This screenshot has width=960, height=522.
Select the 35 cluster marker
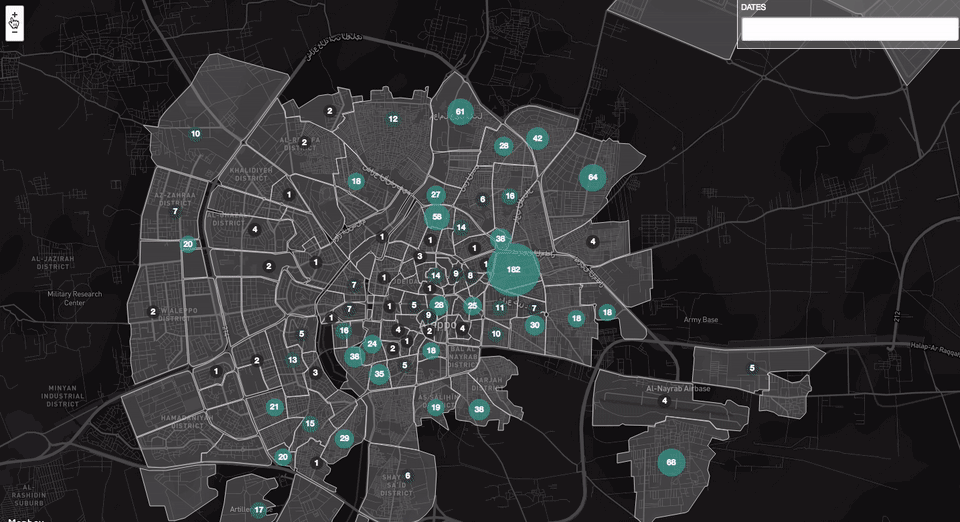coord(379,374)
